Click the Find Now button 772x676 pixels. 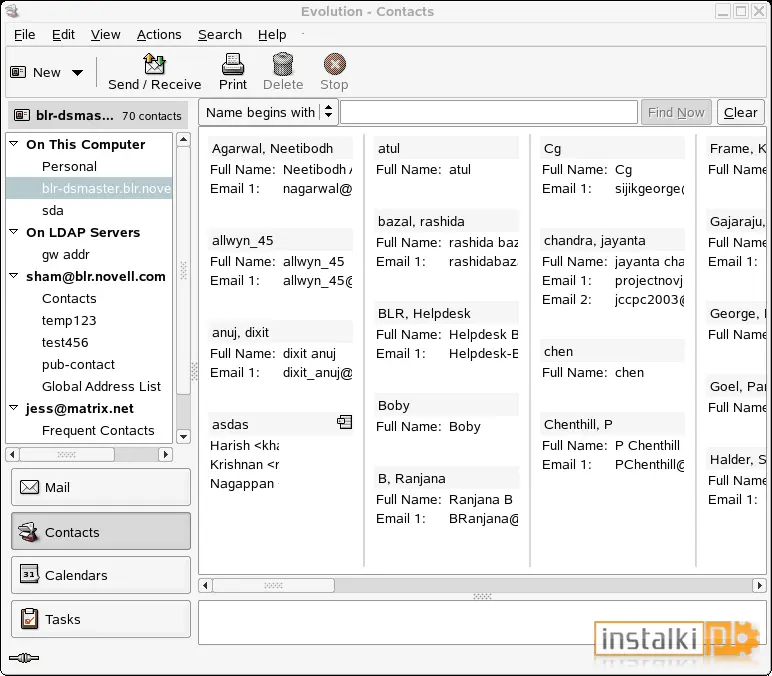coord(676,112)
